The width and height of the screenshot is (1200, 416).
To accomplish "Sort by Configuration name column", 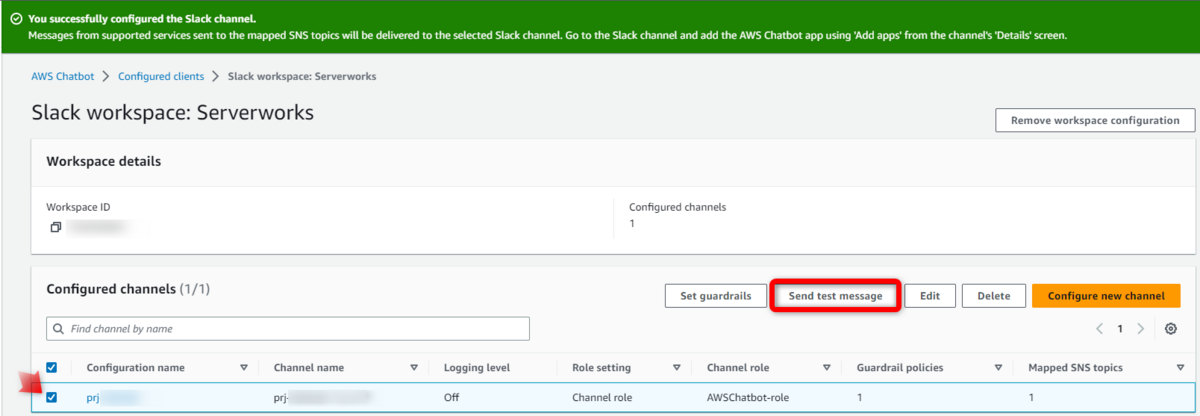I will [x=244, y=367].
